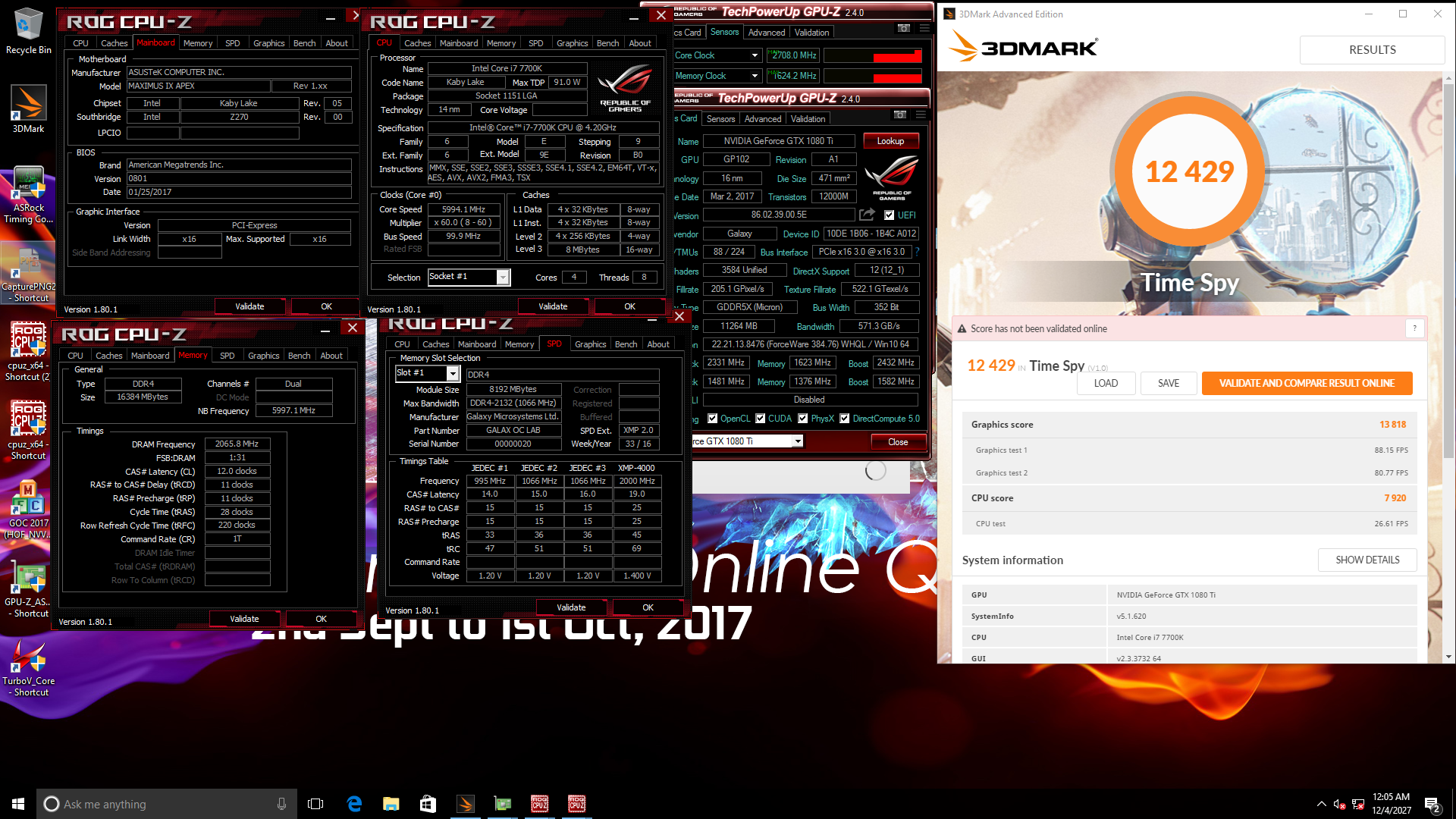
Task: Switch to Bench tab in CPU tab window
Action: pos(607,43)
